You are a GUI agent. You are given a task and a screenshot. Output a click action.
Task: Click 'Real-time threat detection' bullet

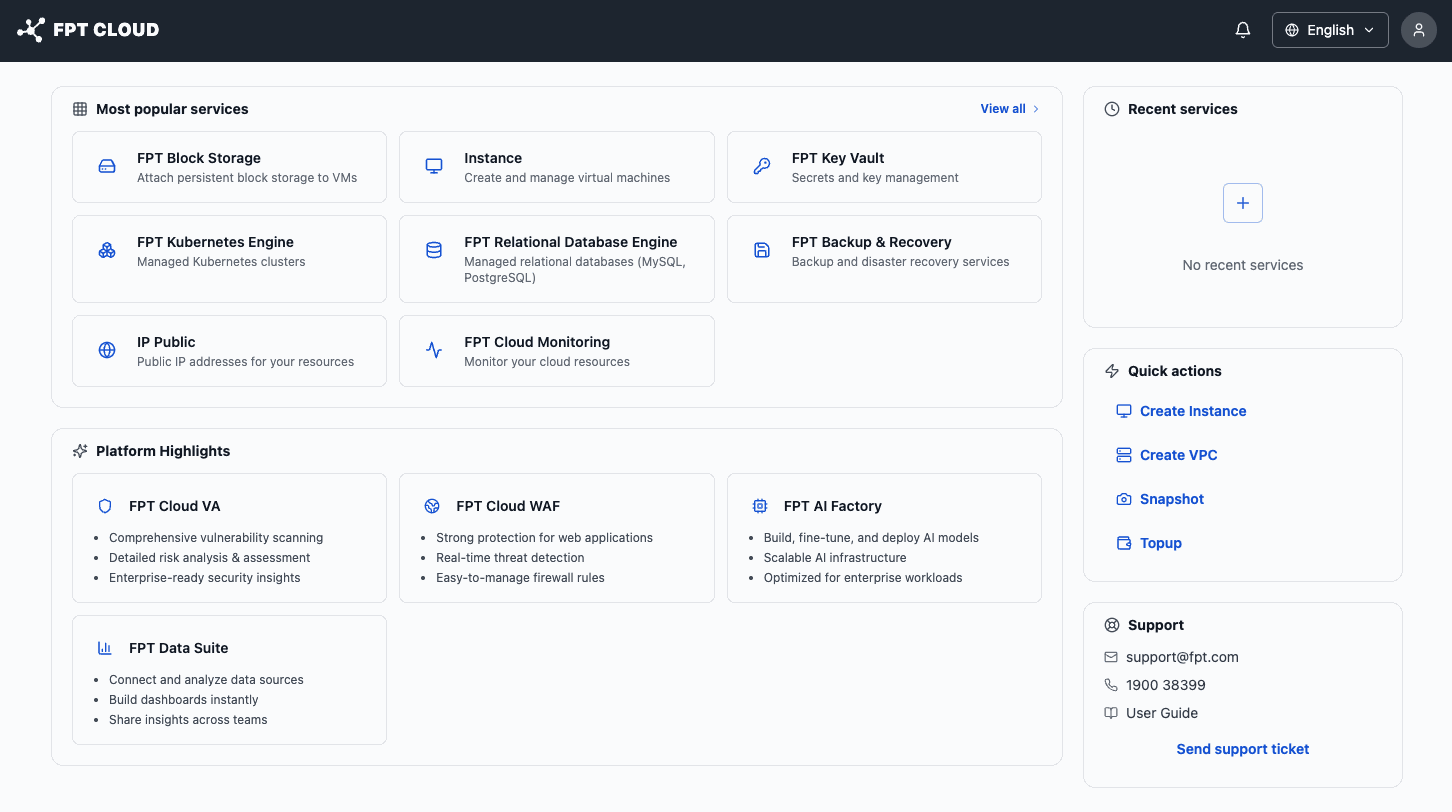[x=510, y=558]
